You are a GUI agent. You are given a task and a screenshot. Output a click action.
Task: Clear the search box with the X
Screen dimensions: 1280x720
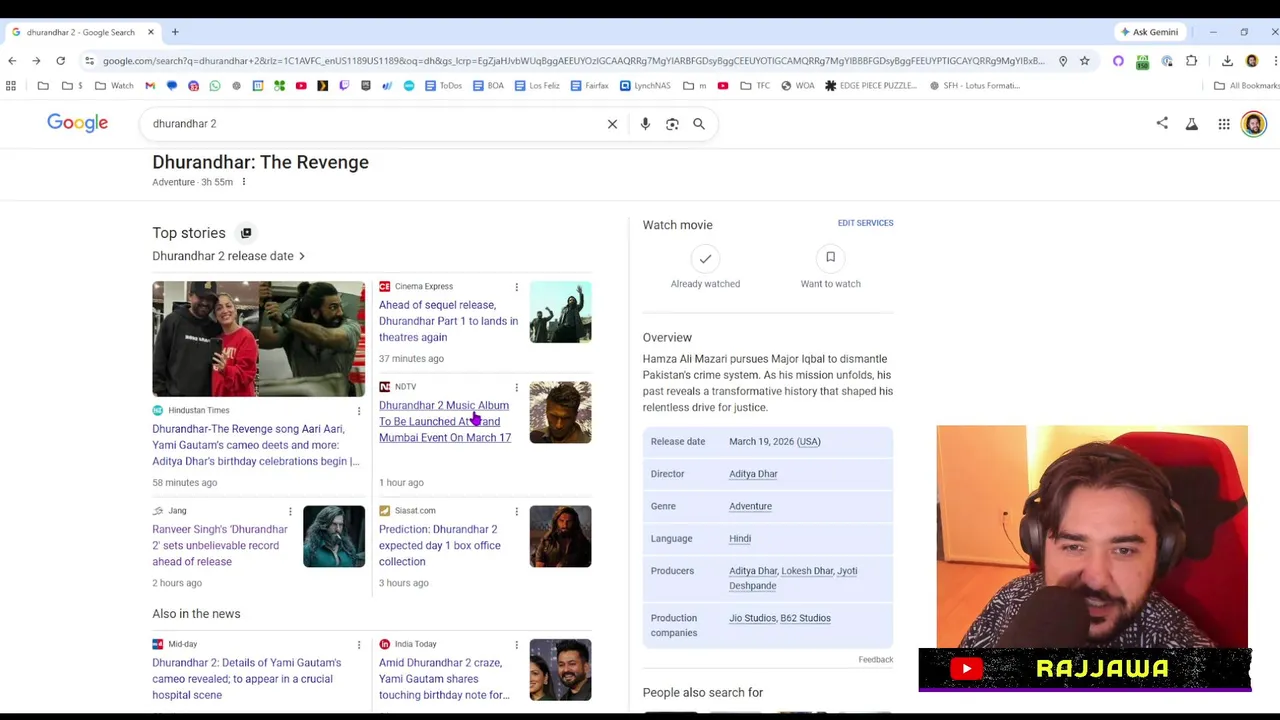(x=612, y=124)
